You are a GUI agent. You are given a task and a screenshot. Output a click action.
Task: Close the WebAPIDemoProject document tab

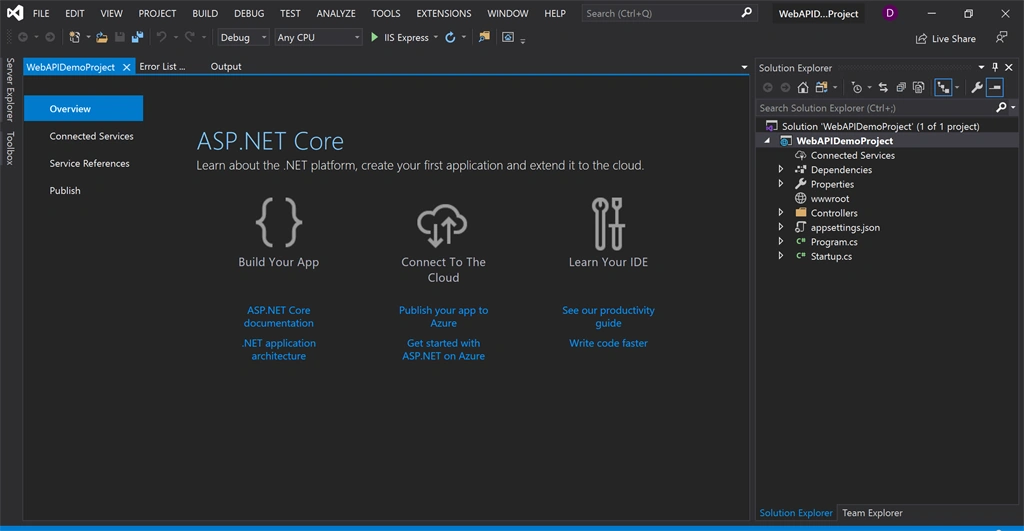pyautogui.click(x=127, y=67)
